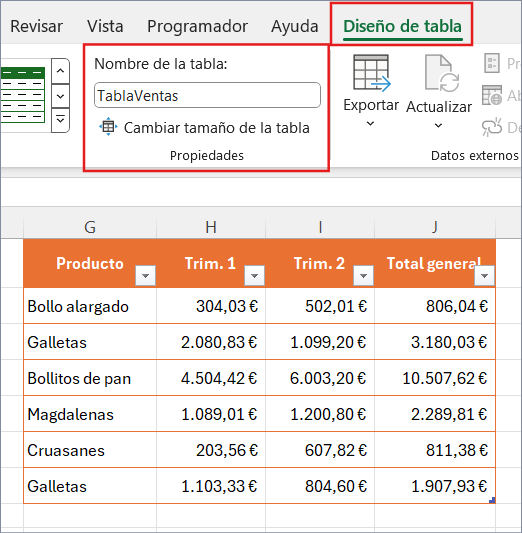
Task: Expand the table styles gallery
Action: coord(60,120)
